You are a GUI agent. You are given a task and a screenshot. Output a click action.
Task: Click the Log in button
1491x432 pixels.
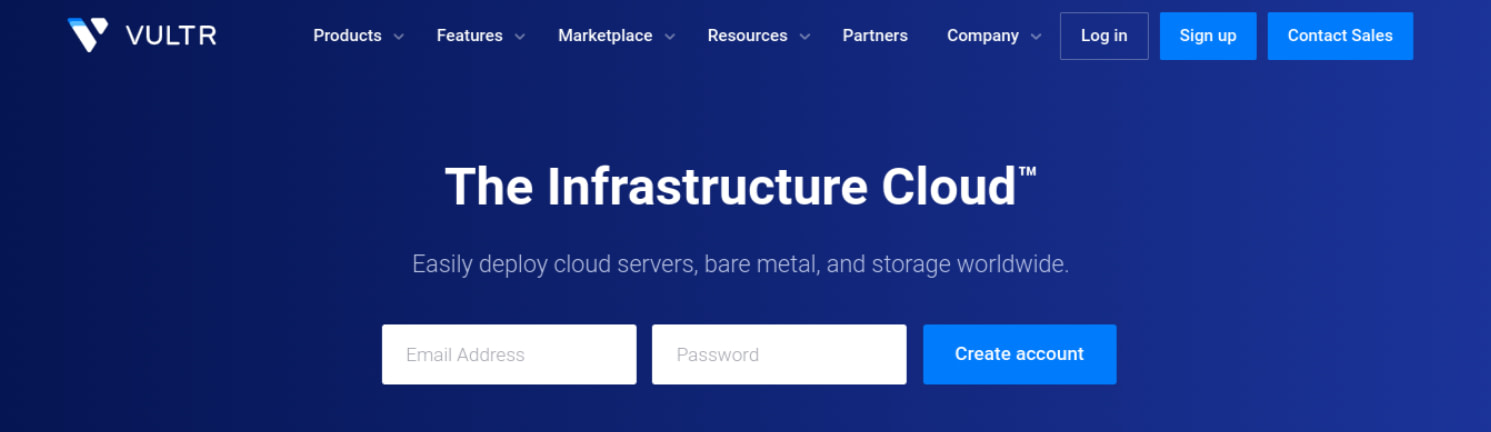coord(1104,36)
